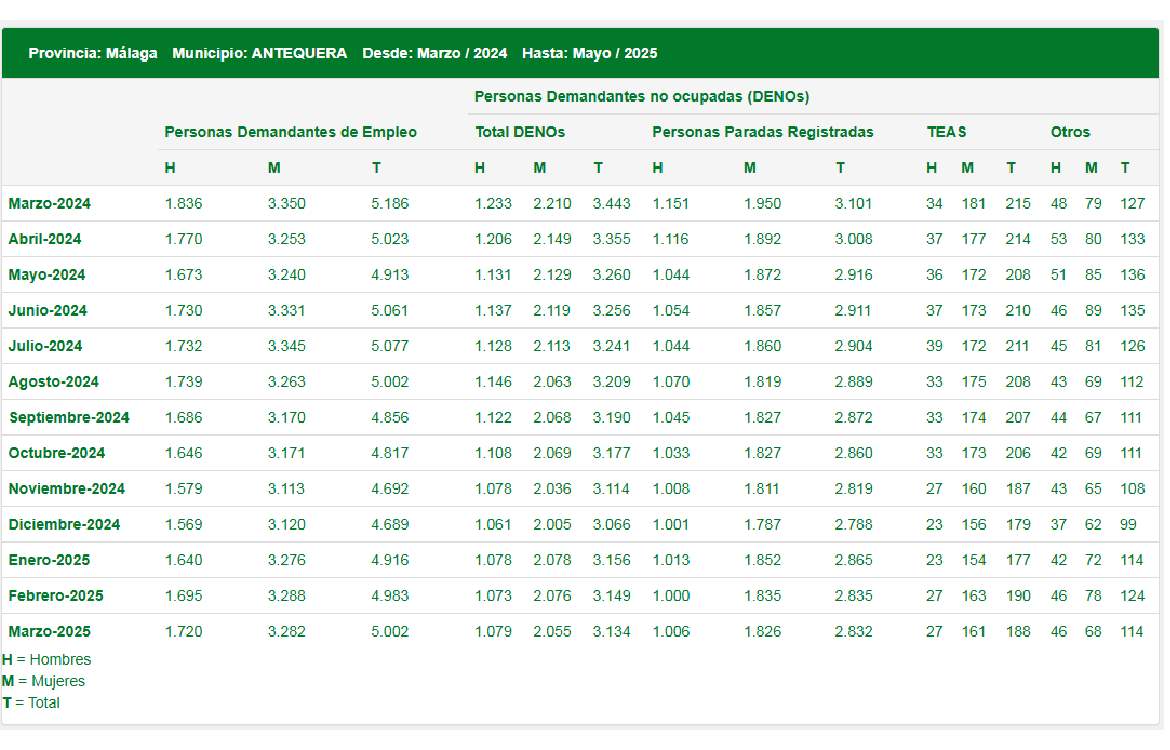Viewport: 1170px width, 750px height.
Task: Select Otros total 124 in Febrero-2025 row
Action: tap(1132, 596)
